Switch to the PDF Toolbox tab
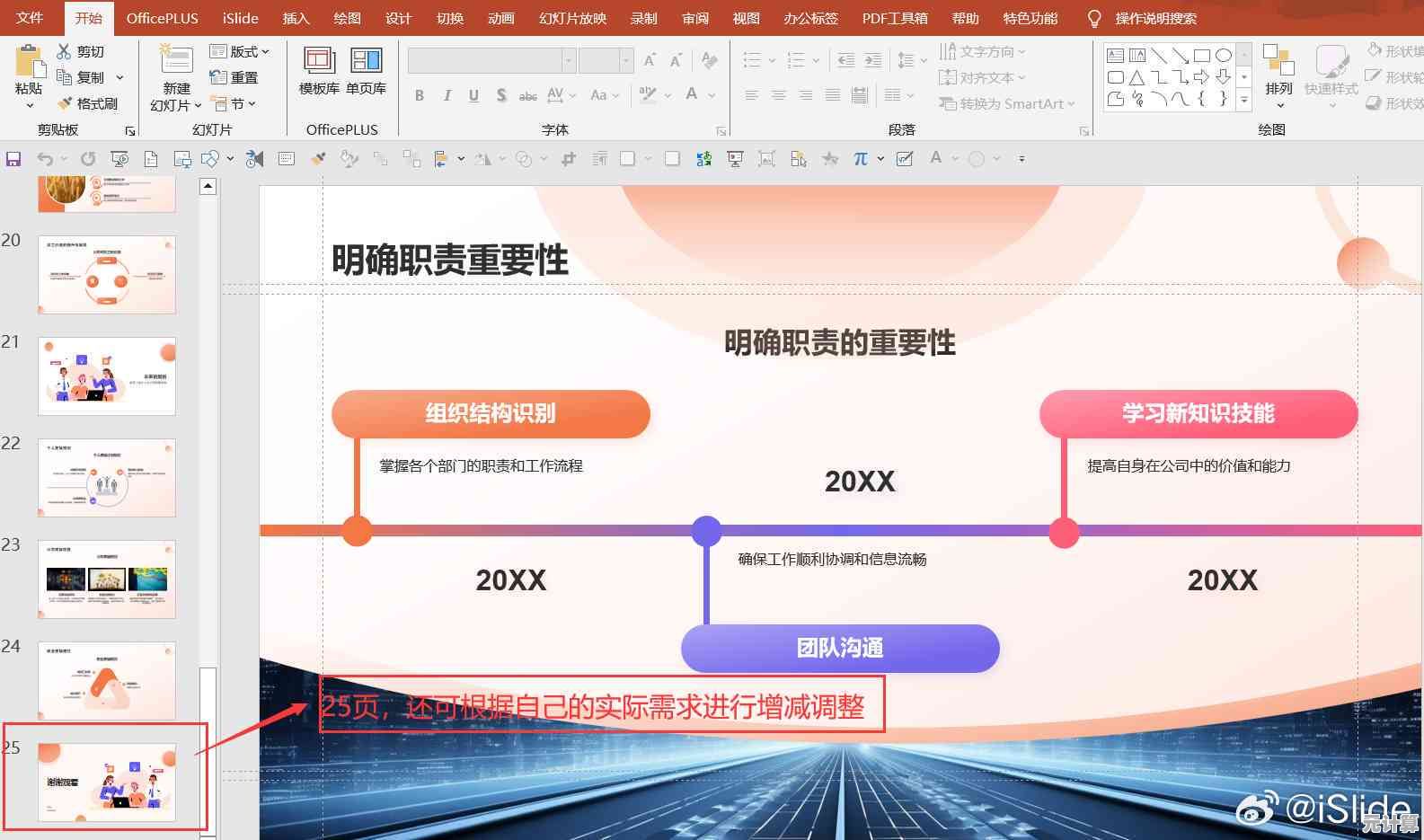Image resolution: width=1424 pixels, height=840 pixels. (895, 18)
